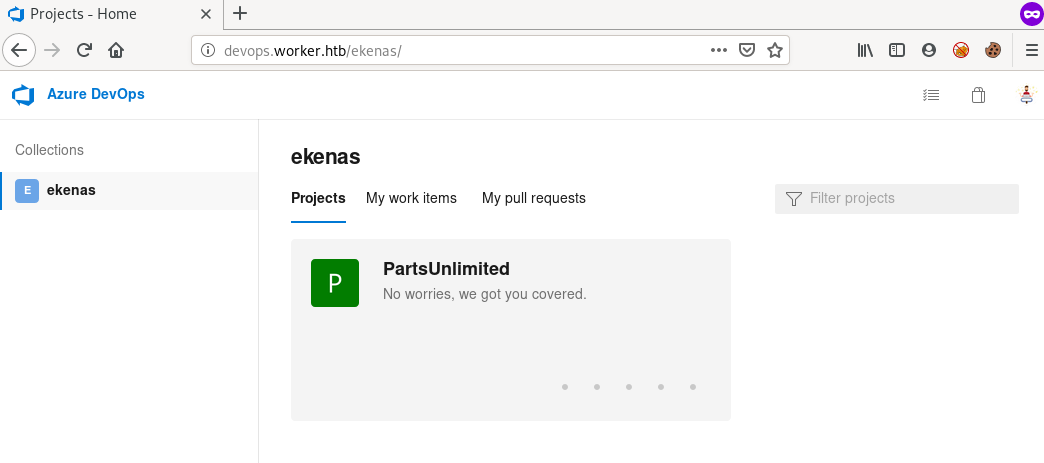
Task: Open a new browser tab
Action: (x=240, y=14)
